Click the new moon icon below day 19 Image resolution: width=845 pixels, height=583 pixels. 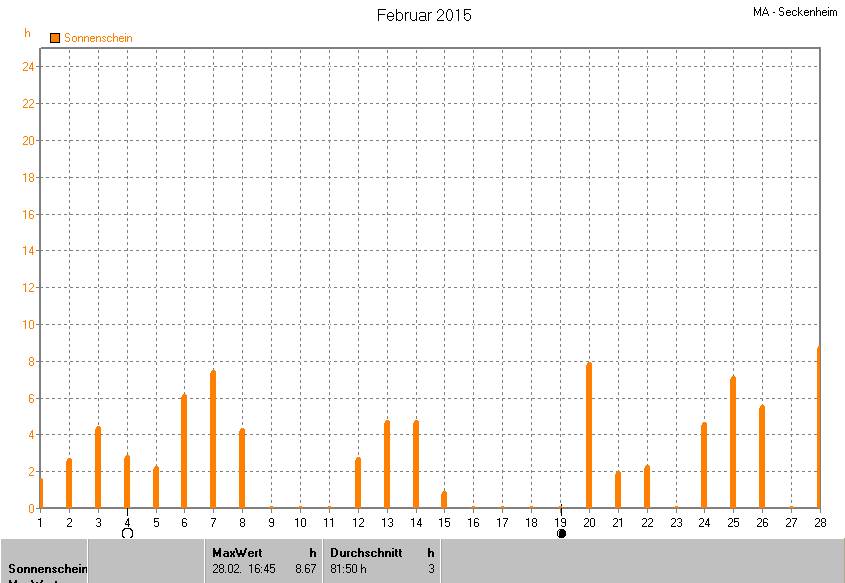click(561, 534)
